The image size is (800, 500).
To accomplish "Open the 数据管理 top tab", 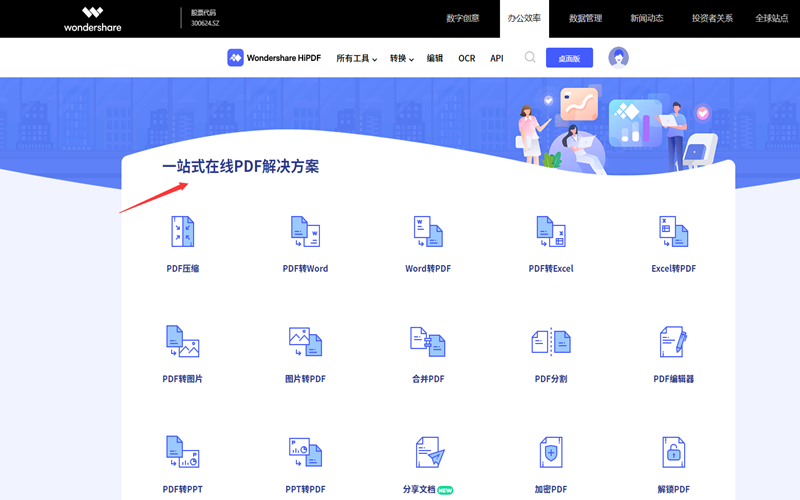I will (x=585, y=18).
